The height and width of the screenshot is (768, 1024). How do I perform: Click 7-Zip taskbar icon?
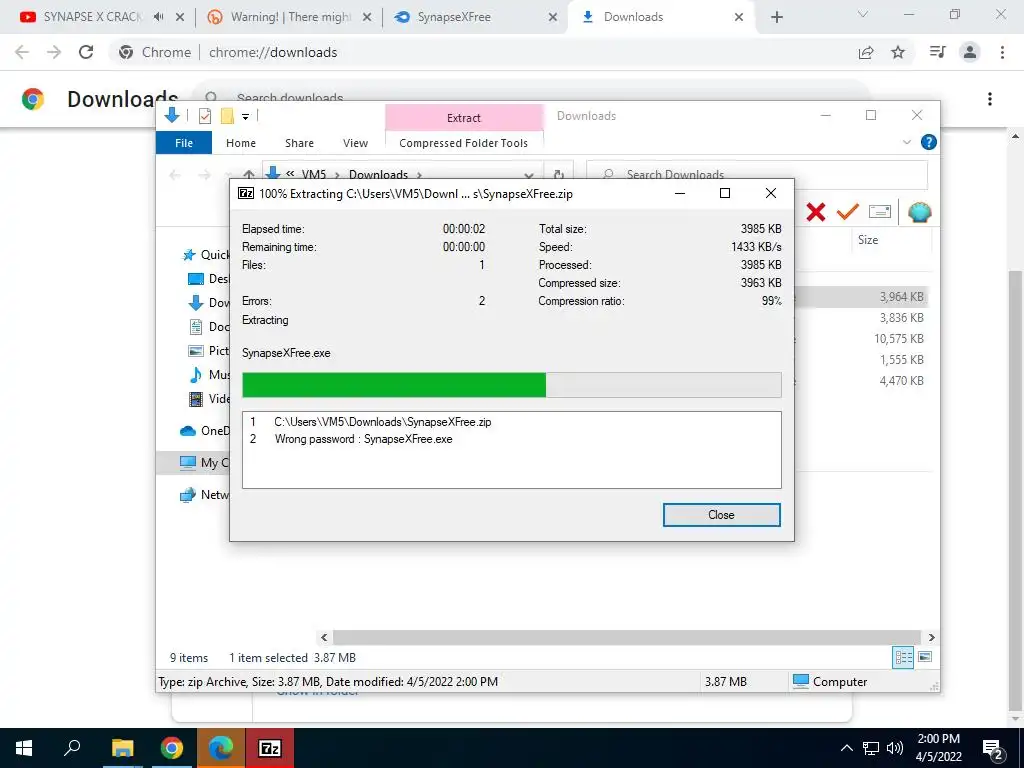click(270, 748)
